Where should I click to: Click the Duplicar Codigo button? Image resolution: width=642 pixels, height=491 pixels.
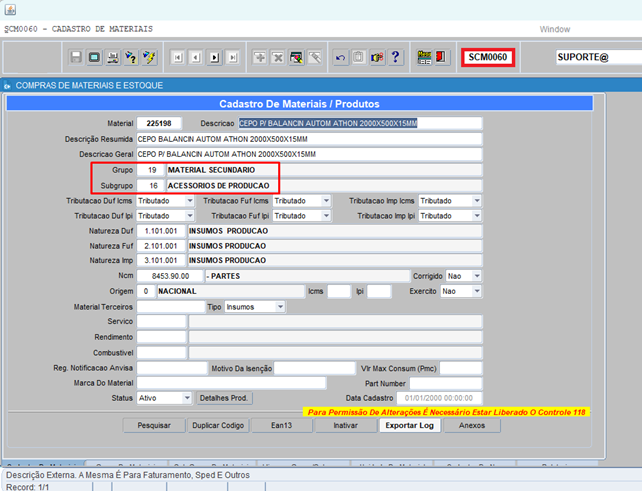218,425
